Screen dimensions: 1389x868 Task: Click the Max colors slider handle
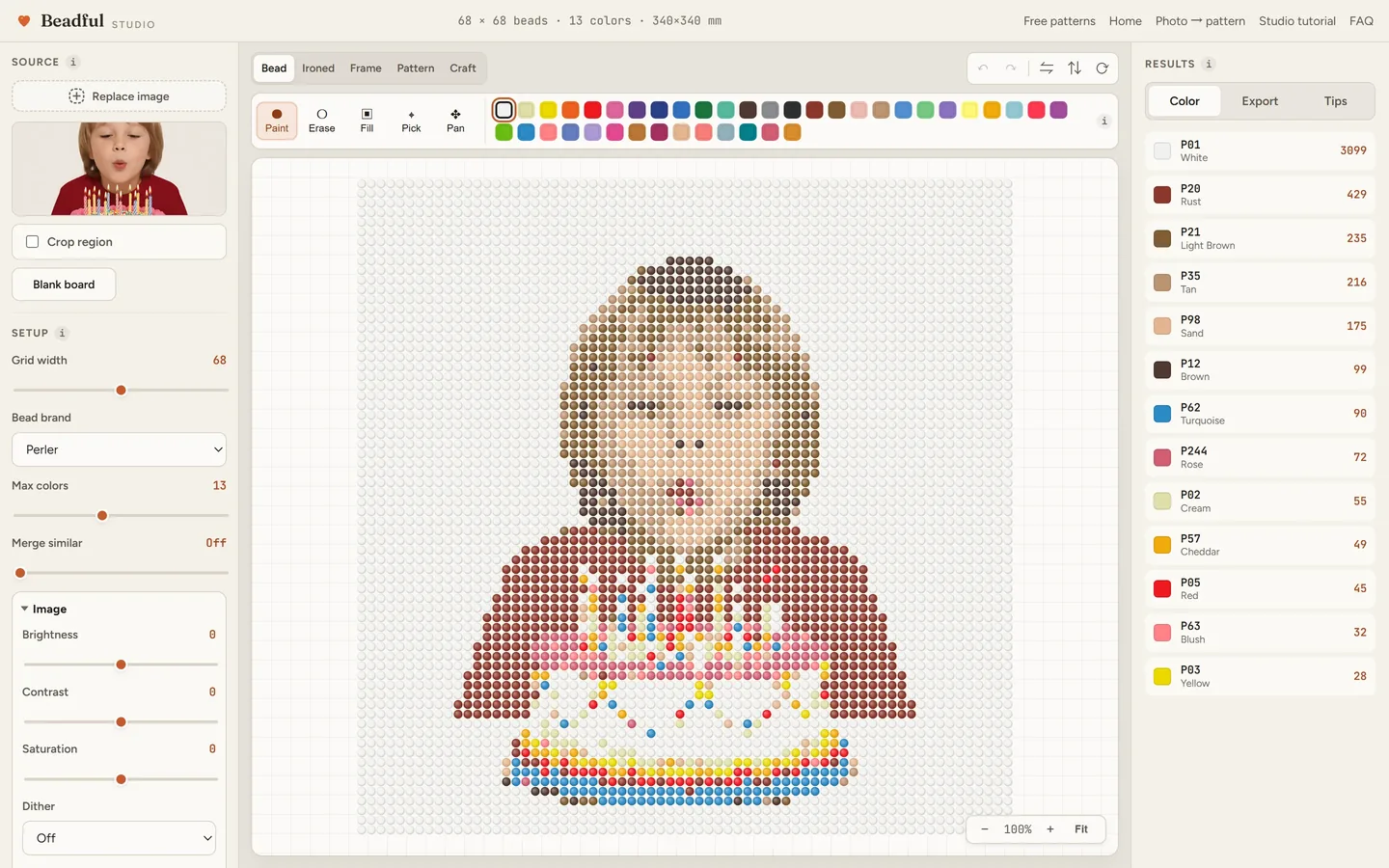[102, 516]
